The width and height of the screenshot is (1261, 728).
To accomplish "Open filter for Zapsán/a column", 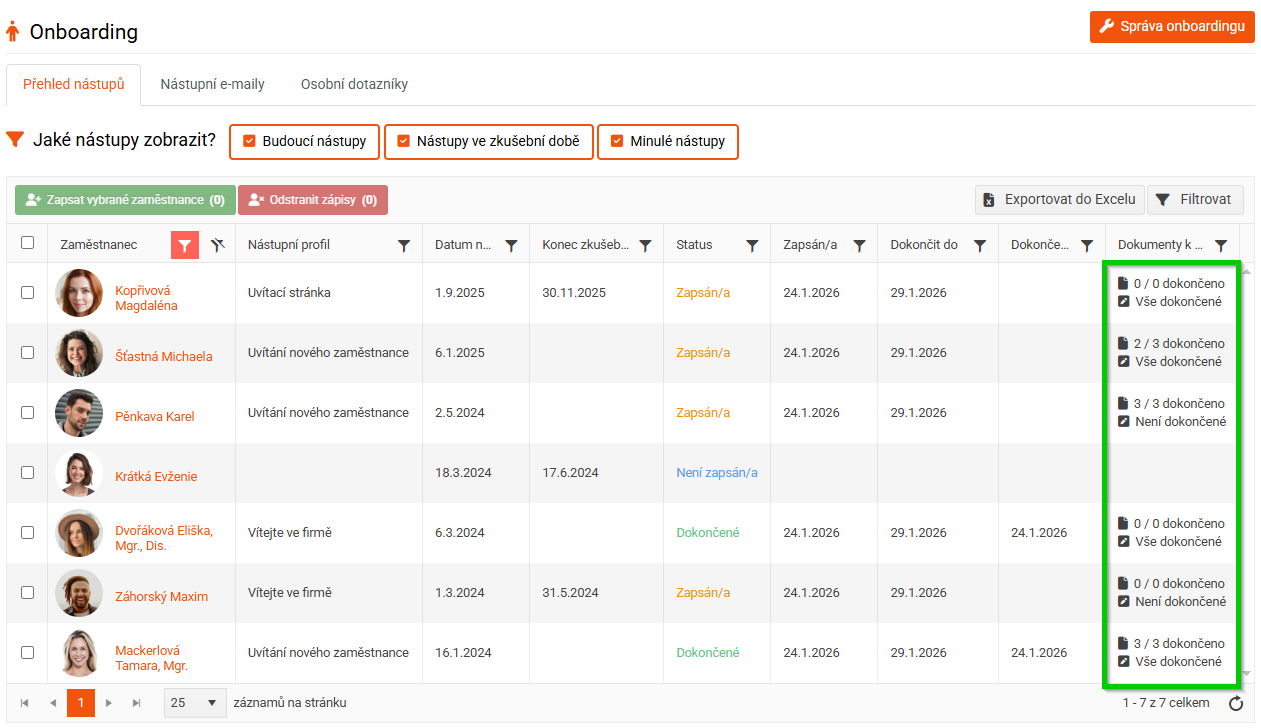I will [859, 245].
